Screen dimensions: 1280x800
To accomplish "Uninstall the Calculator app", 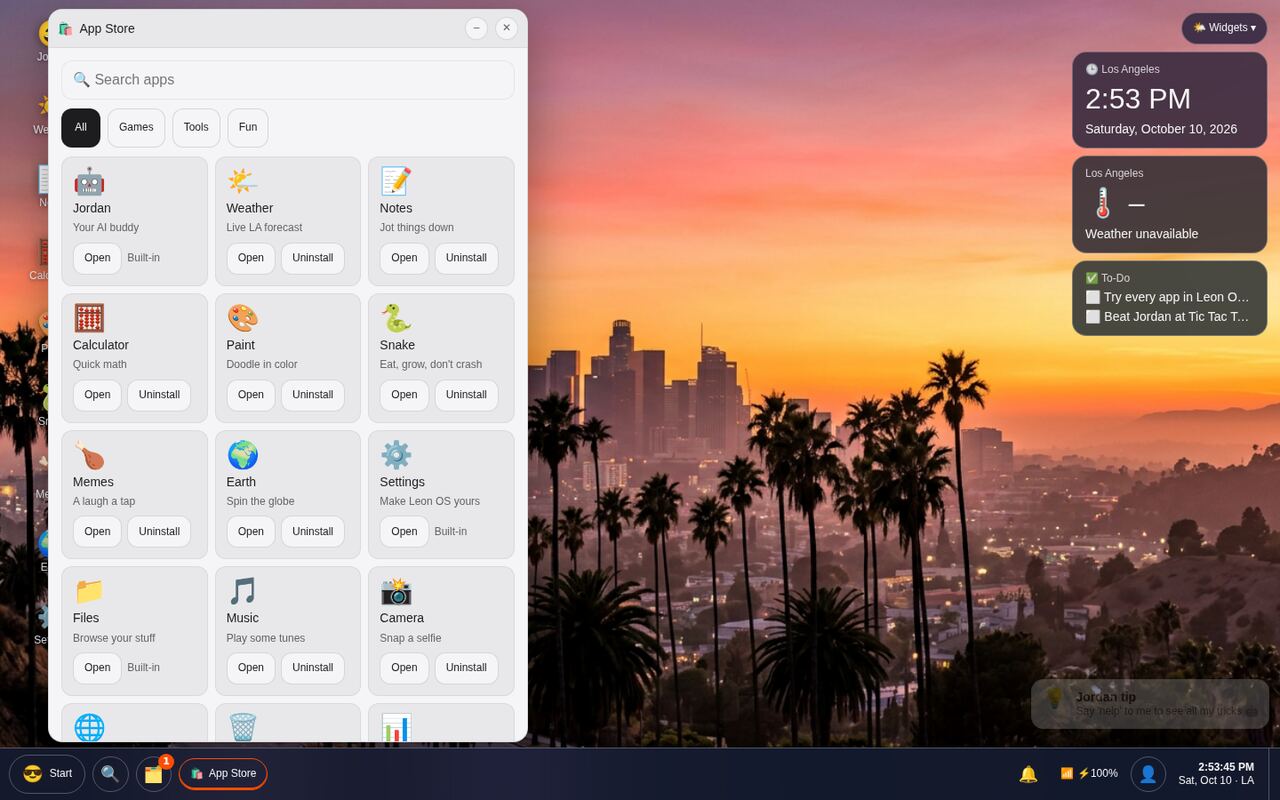I will coord(159,395).
